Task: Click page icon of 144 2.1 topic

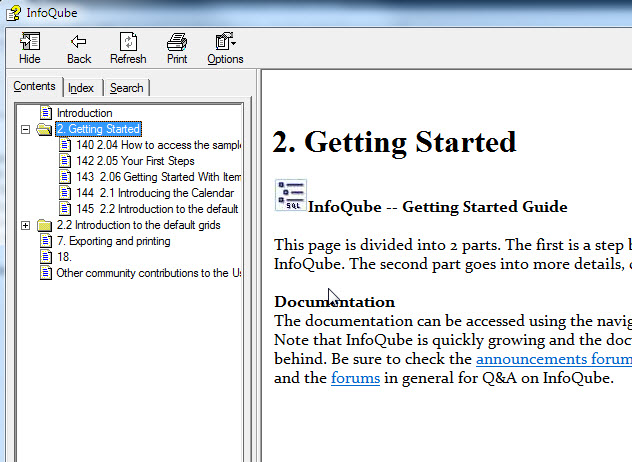Action: (x=65, y=193)
